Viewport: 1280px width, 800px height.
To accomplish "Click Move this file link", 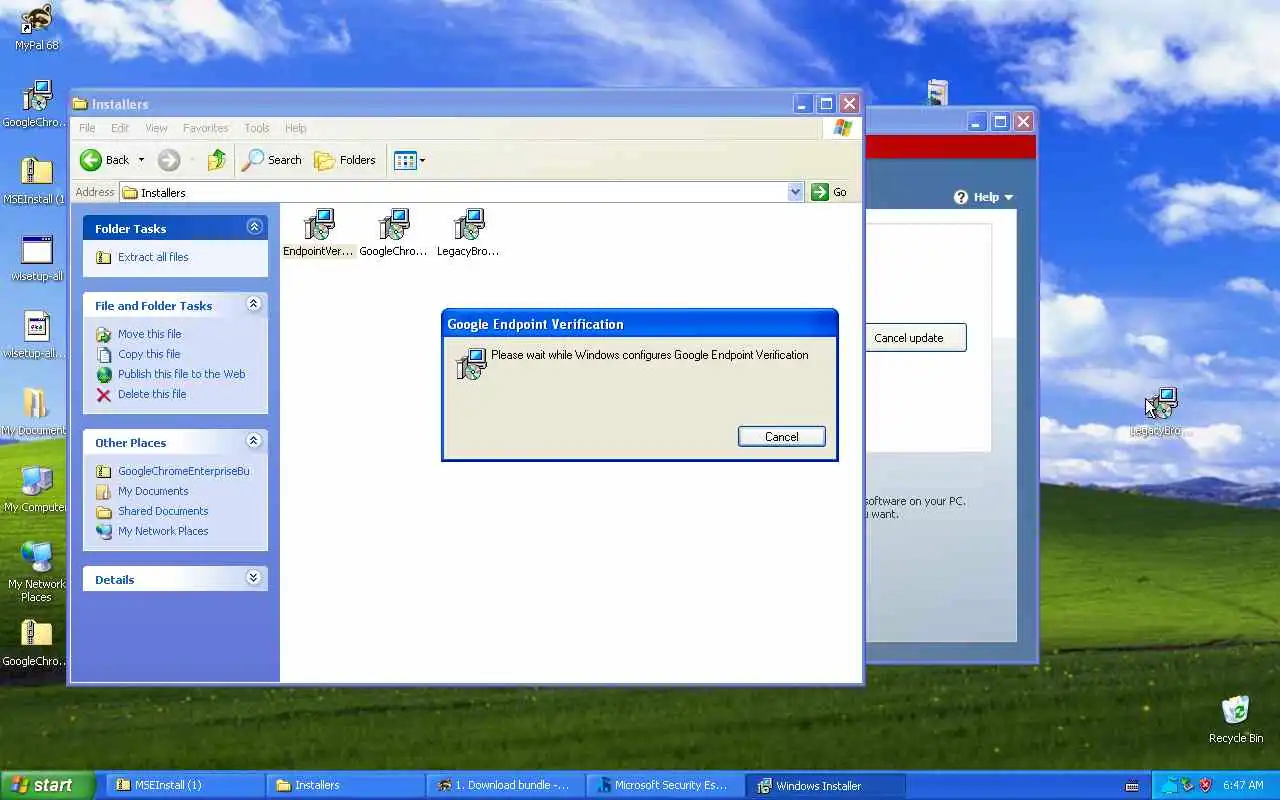I will 149,334.
